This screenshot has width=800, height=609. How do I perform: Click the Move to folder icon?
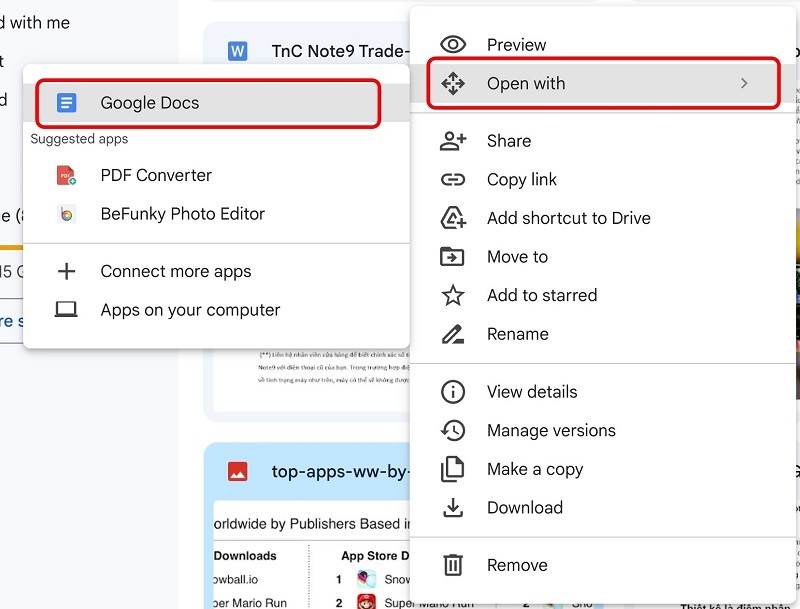point(453,257)
